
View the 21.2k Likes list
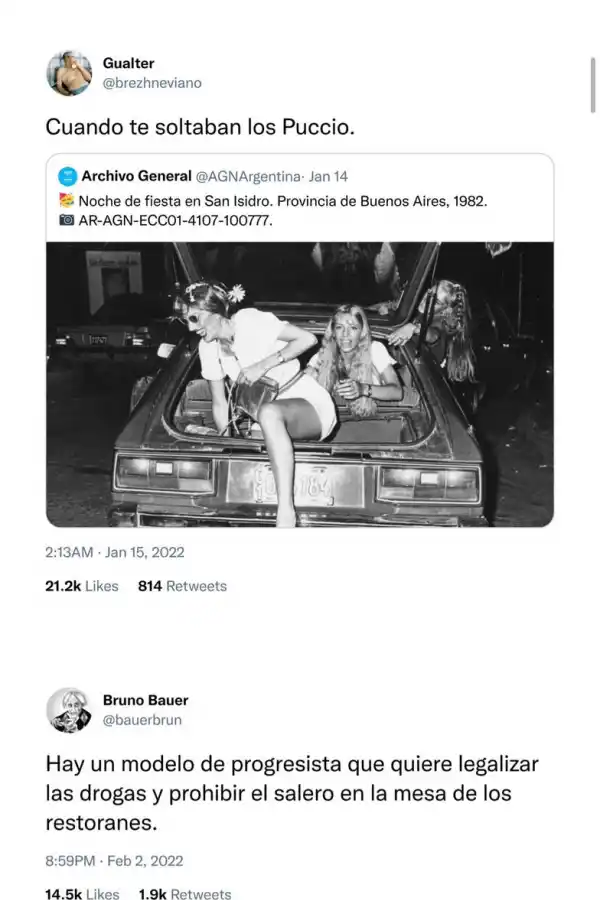coord(81,586)
